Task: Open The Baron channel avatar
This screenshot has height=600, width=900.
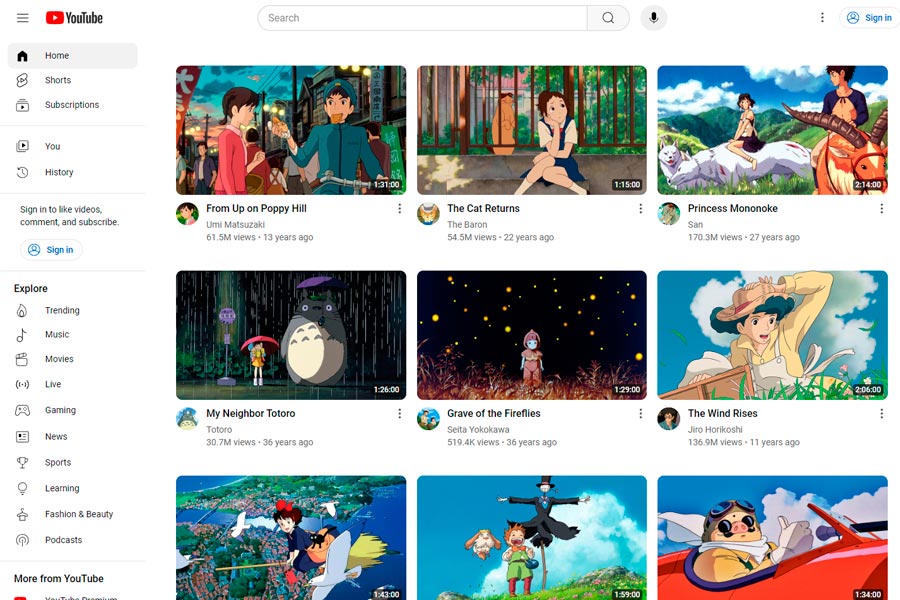Action: 428,214
